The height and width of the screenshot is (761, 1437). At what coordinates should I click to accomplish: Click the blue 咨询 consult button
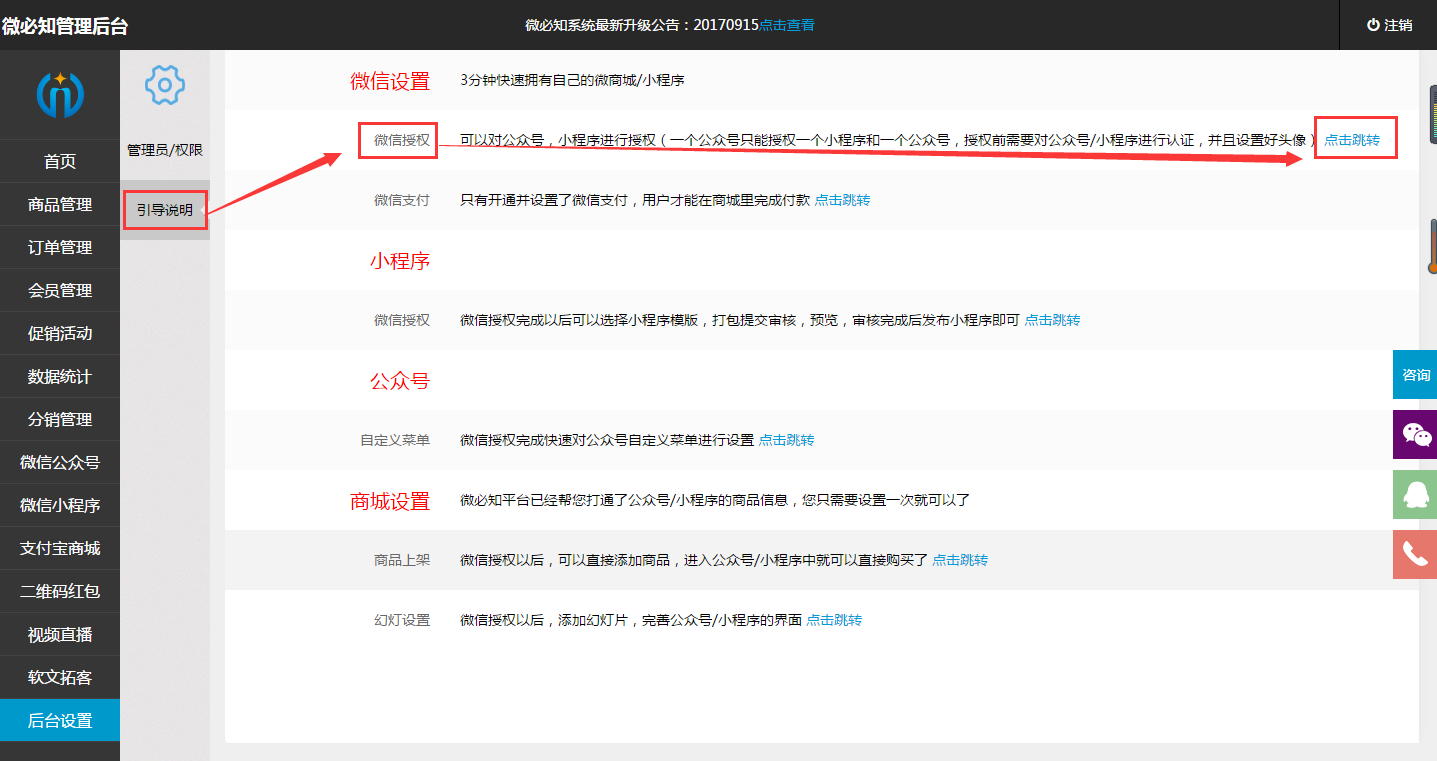tap(1415, 375)
